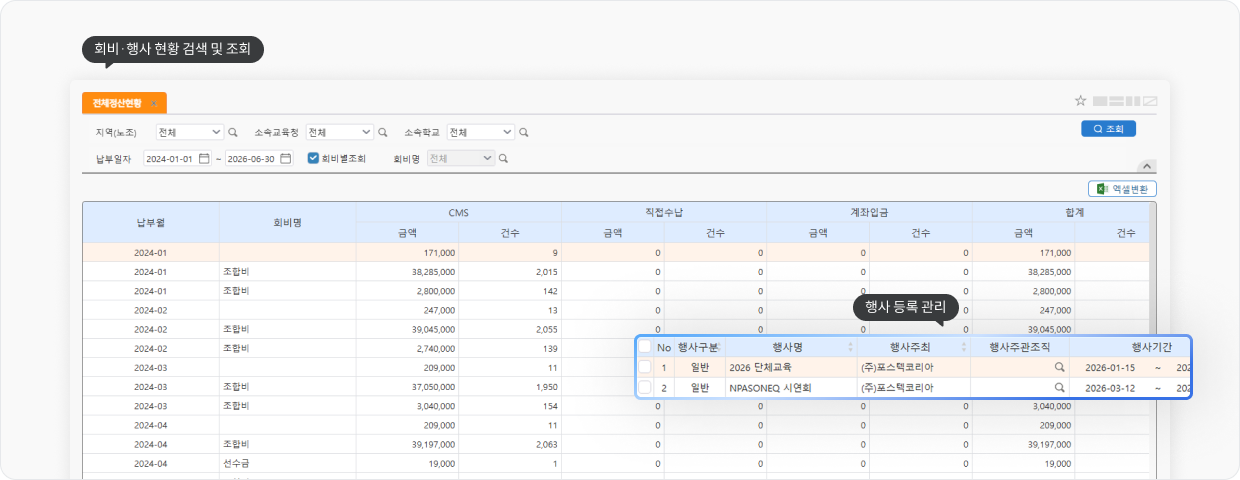
Task: Click the 엑셀변환 export button
Action: point(1123,188)
